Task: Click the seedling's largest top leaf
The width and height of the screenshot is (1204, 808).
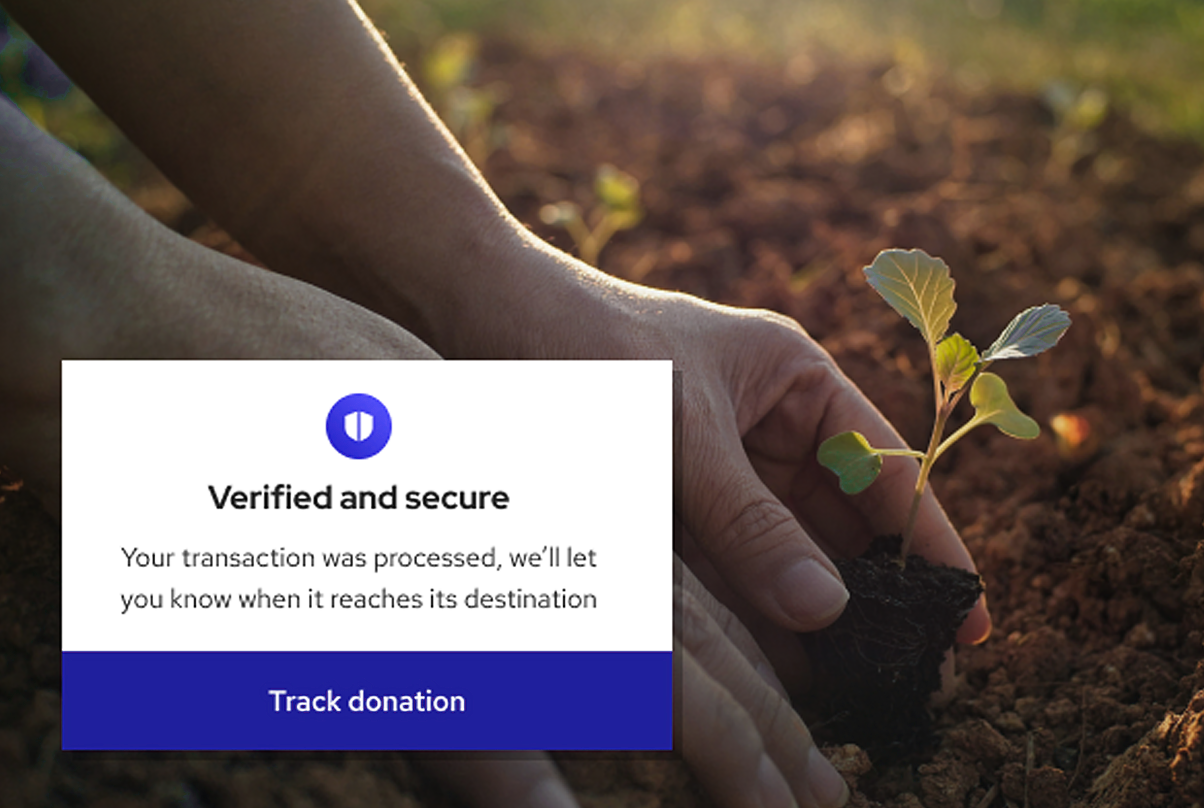Action: (911, 294)
